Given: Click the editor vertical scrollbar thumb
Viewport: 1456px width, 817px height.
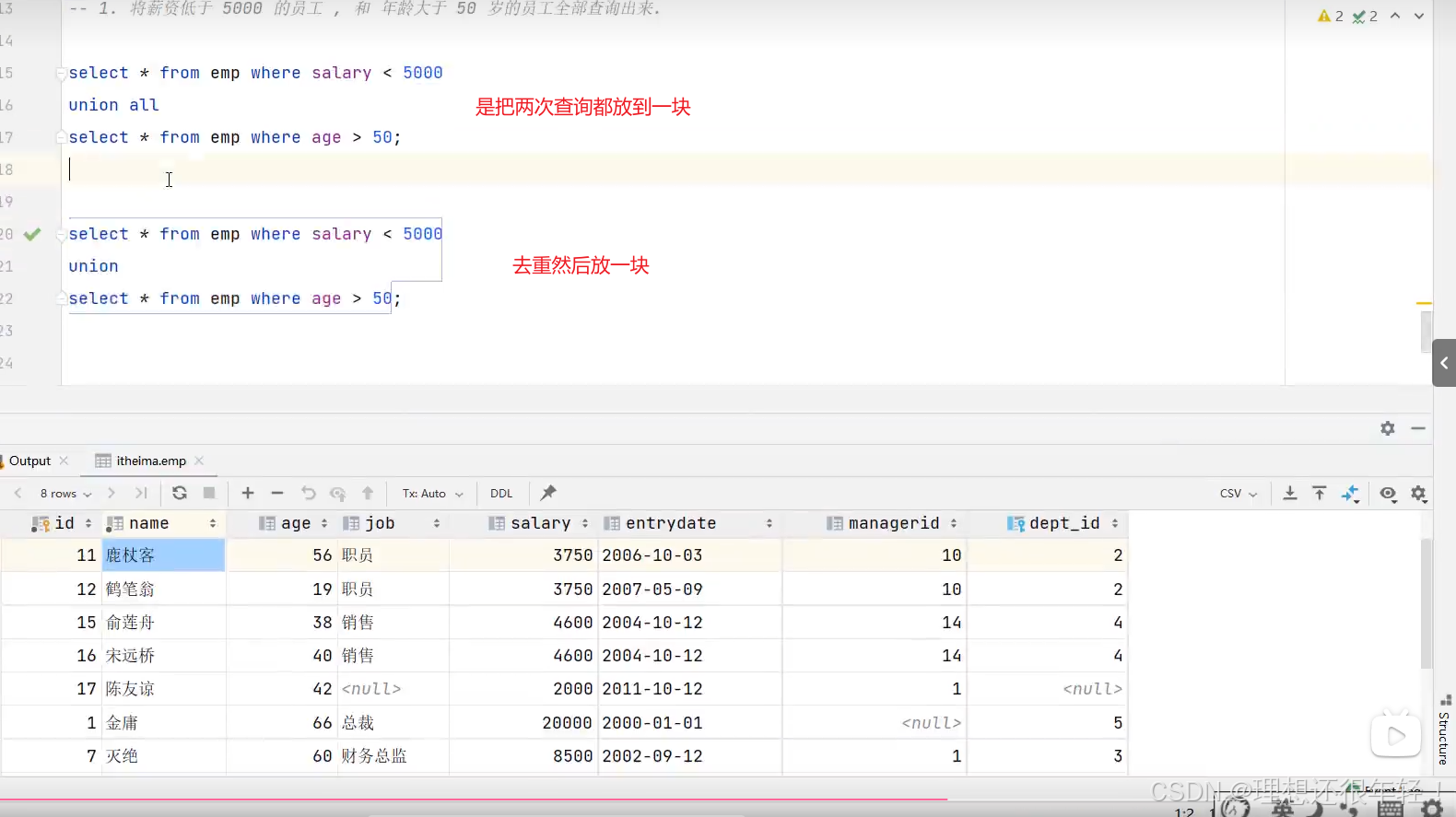Looking at the screenshot, I should point(1427,332).
